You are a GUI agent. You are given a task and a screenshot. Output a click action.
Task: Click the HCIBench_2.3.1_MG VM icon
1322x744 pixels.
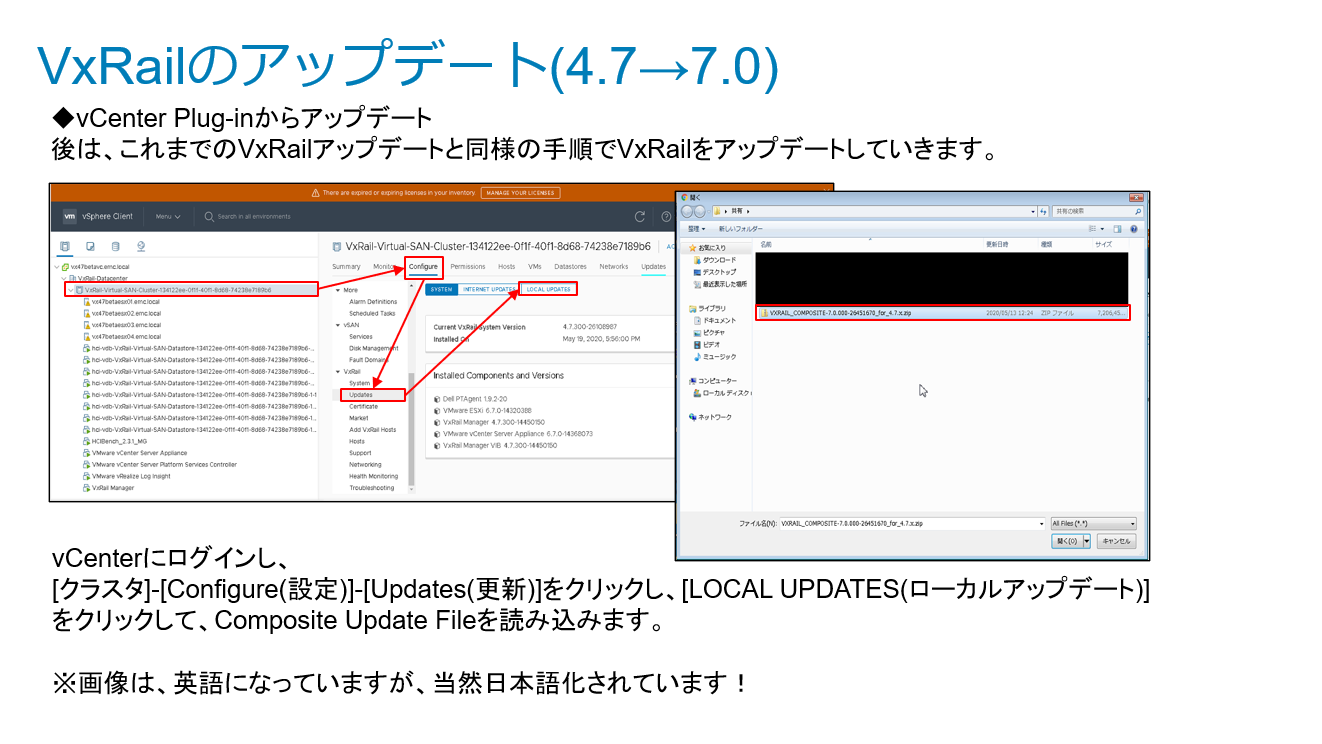[86, 441]
